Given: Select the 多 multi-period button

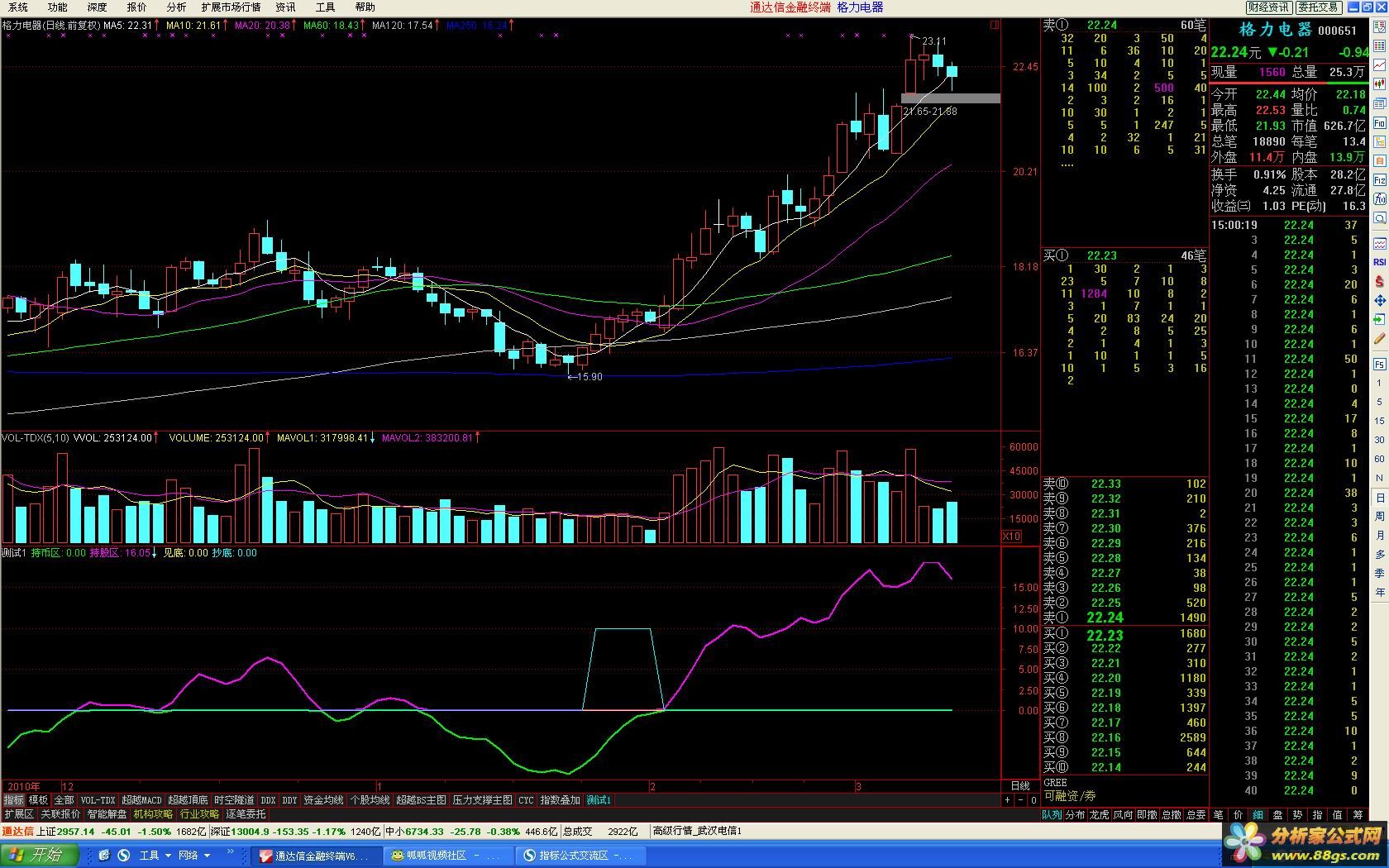Looking at the screenshot, I should tap(1379, 554).
